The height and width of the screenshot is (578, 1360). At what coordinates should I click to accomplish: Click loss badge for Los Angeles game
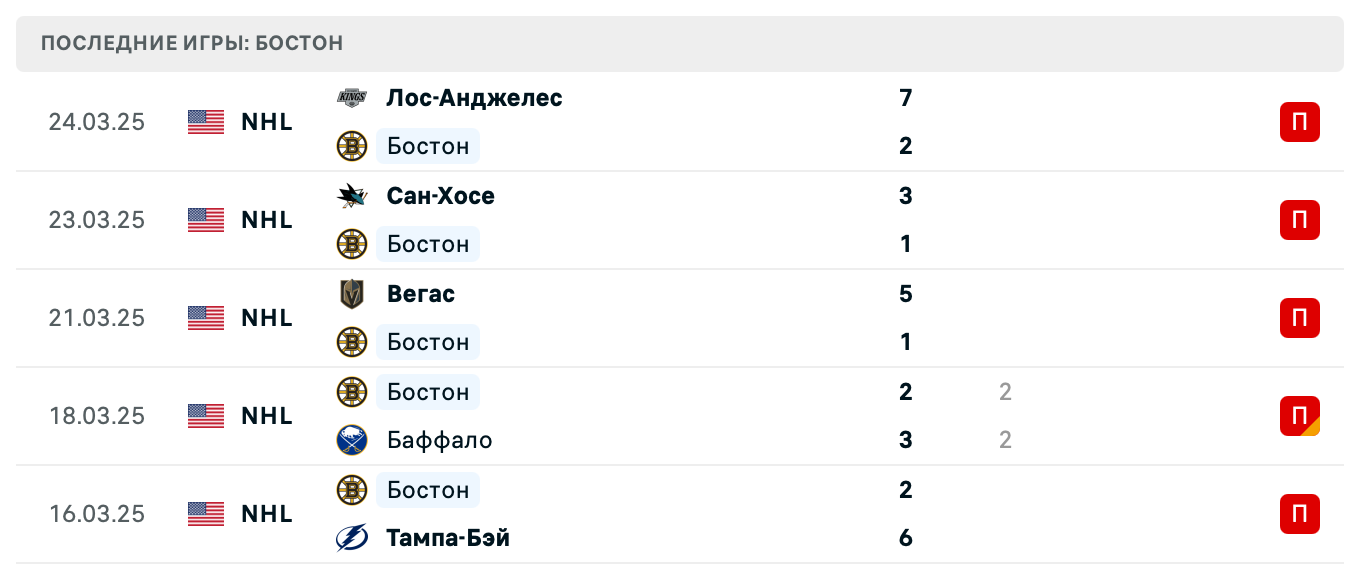[x=1299, y=122]
